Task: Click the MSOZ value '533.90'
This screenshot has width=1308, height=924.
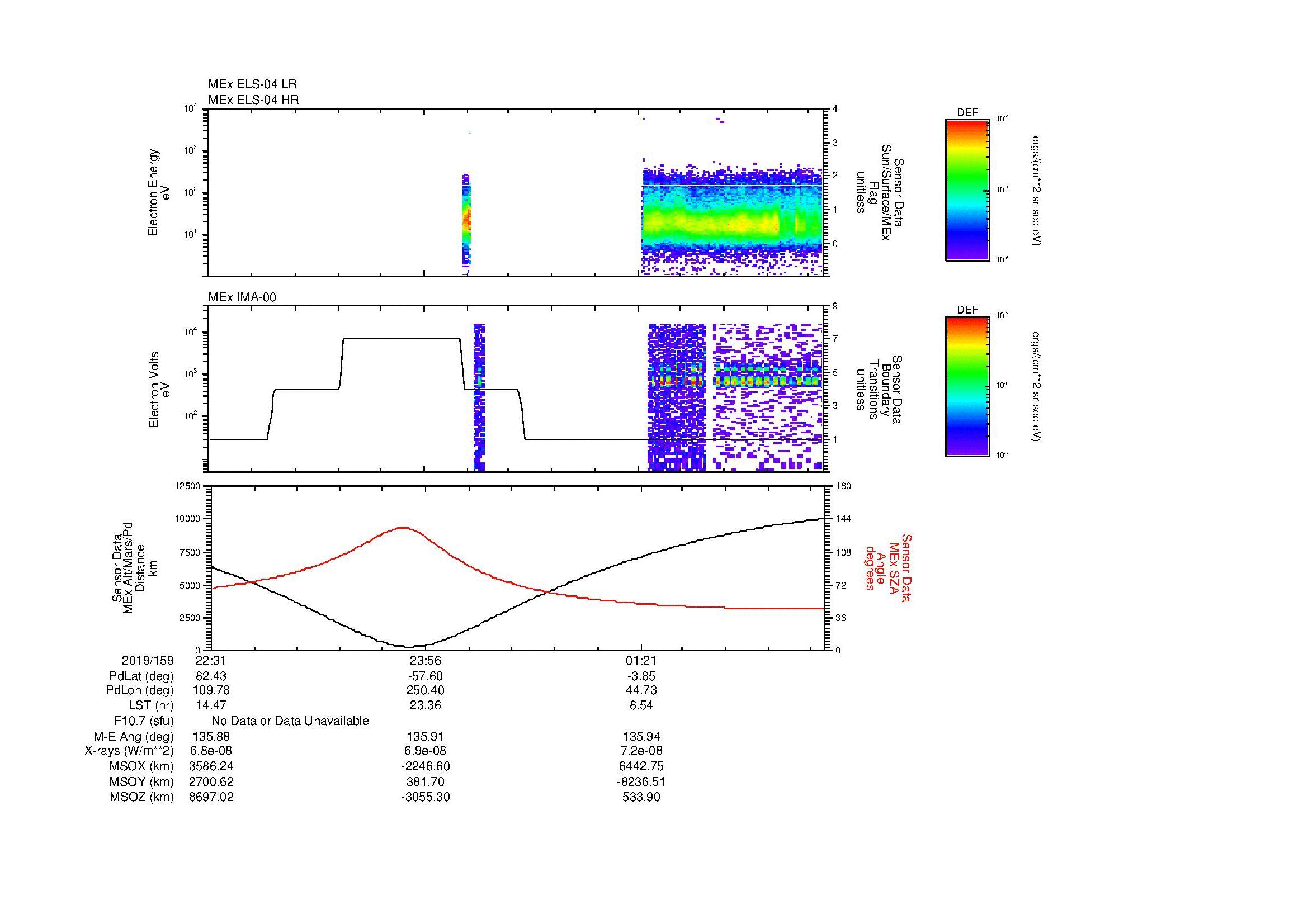Action: pyautogui.click(x=641, y=797)
